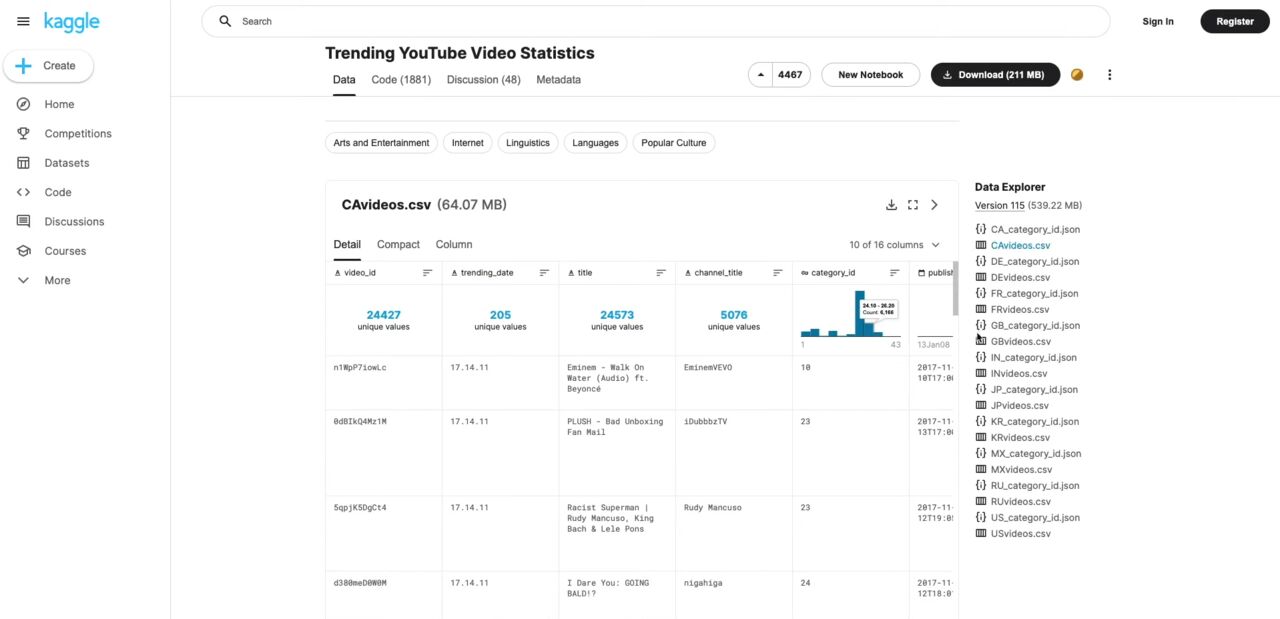Go to Datasets in sidebar

pos(66,163)
